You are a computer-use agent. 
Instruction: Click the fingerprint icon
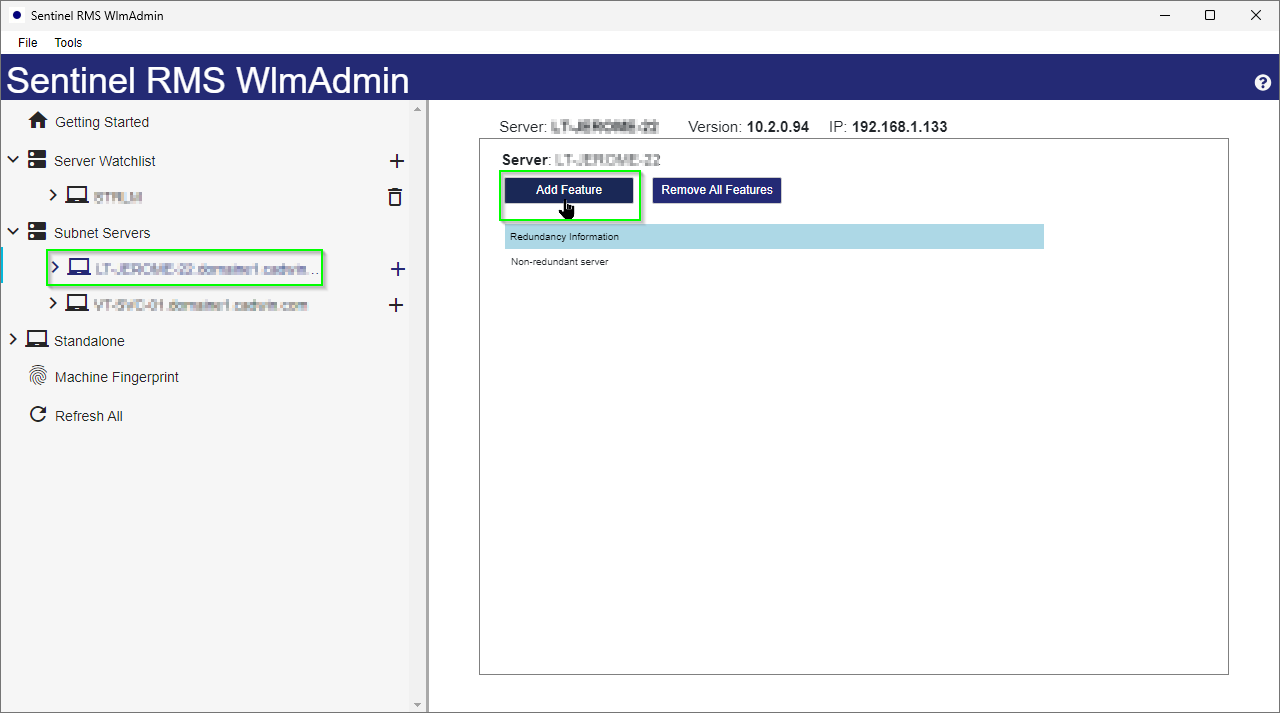pos(38,376)
